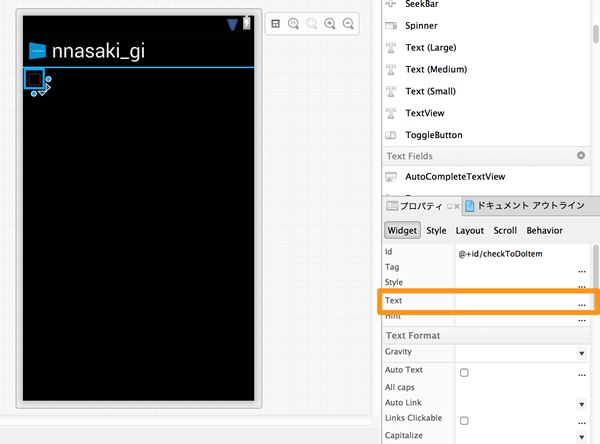The height and width of the screenshot is (444, 600).
Task: Click the All caps property label
Action: 399,387
